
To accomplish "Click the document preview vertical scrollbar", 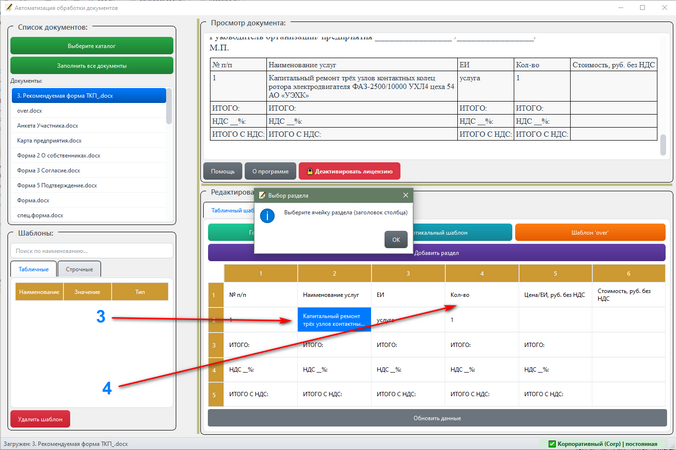I will coord(663,144).
